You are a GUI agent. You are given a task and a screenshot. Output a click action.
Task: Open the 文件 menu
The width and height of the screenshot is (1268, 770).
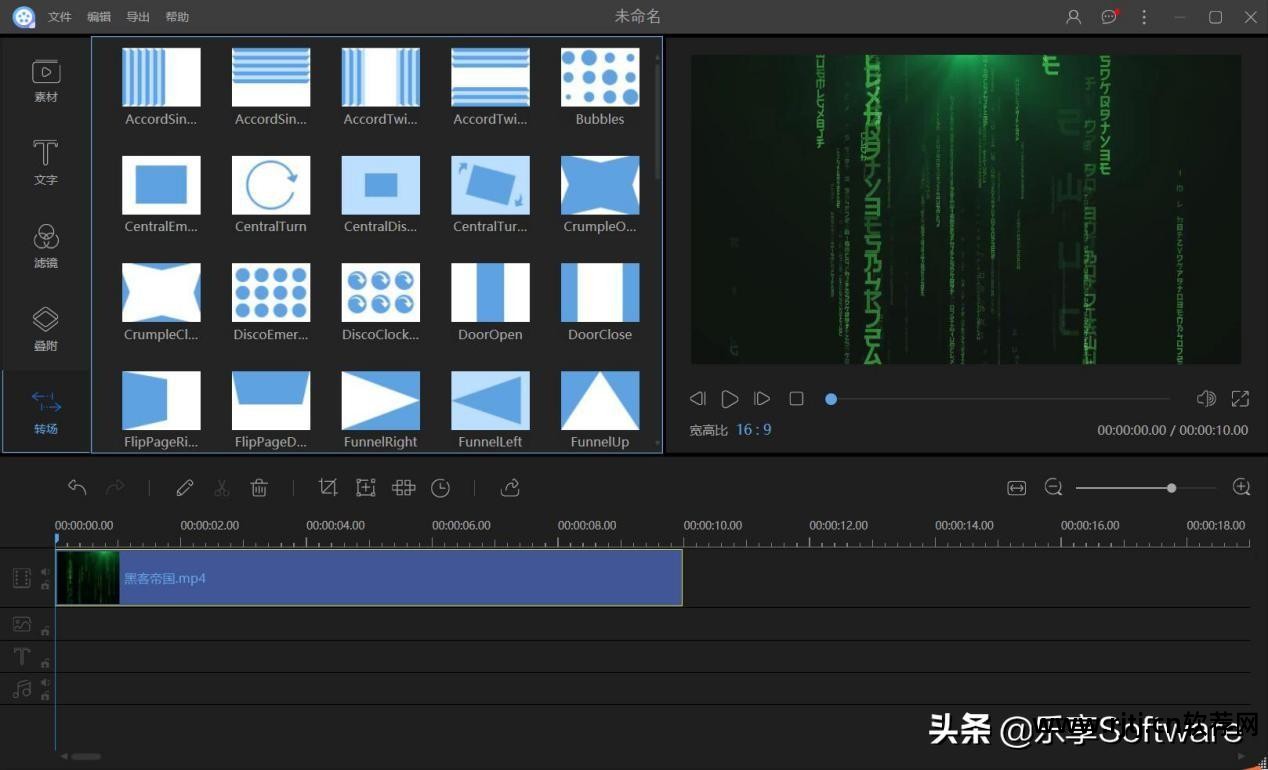point(60,17)
